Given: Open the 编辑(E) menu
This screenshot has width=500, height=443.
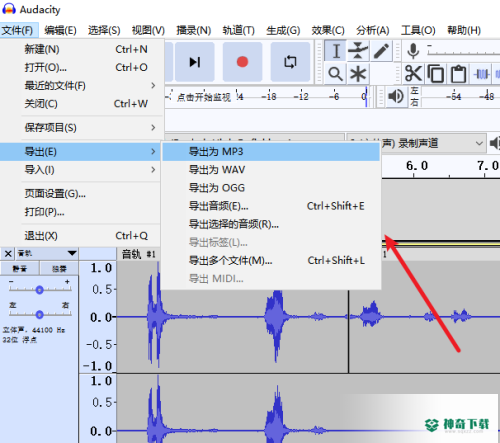Looking at the screenshot, I should click(x=61, y=31).
